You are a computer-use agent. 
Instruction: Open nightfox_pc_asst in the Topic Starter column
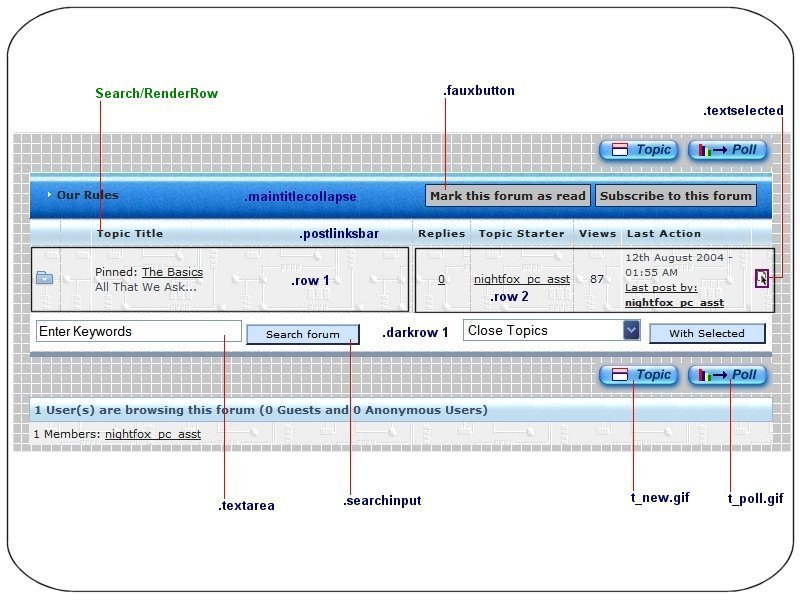(521, 279)
